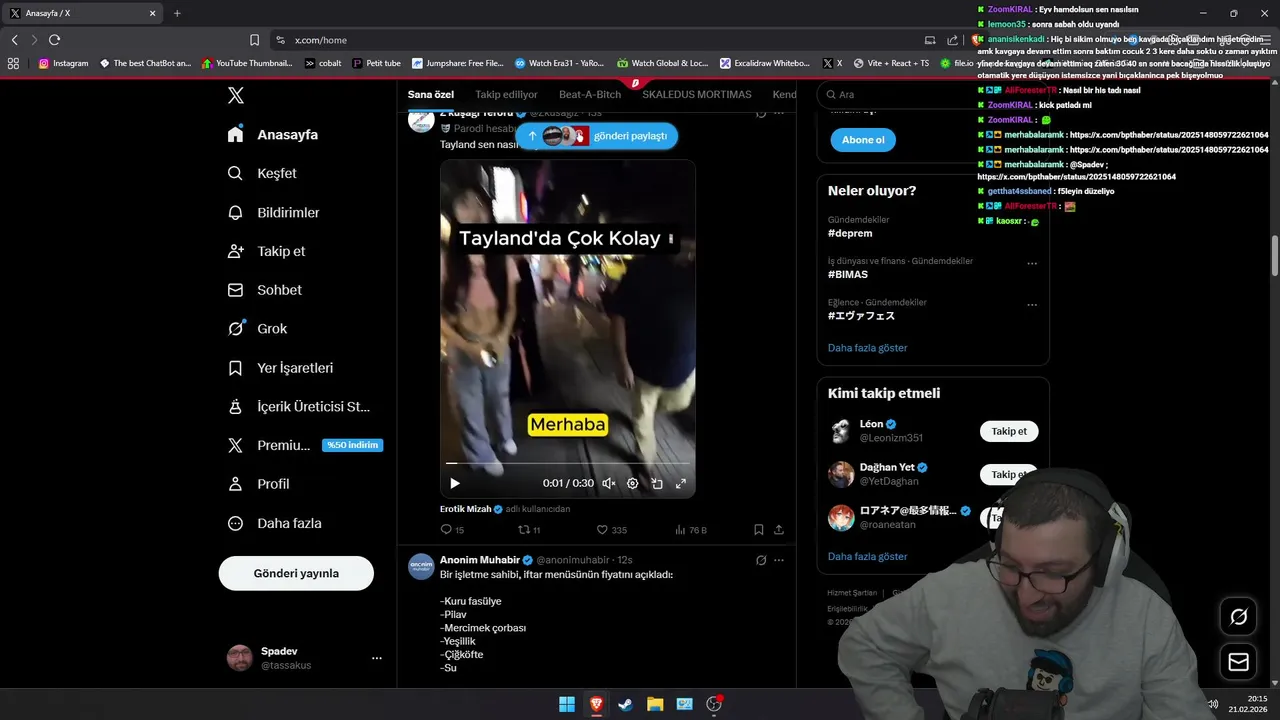Reload the page in browser
The image size is (1280, 720).
click(x=54, y=40)
